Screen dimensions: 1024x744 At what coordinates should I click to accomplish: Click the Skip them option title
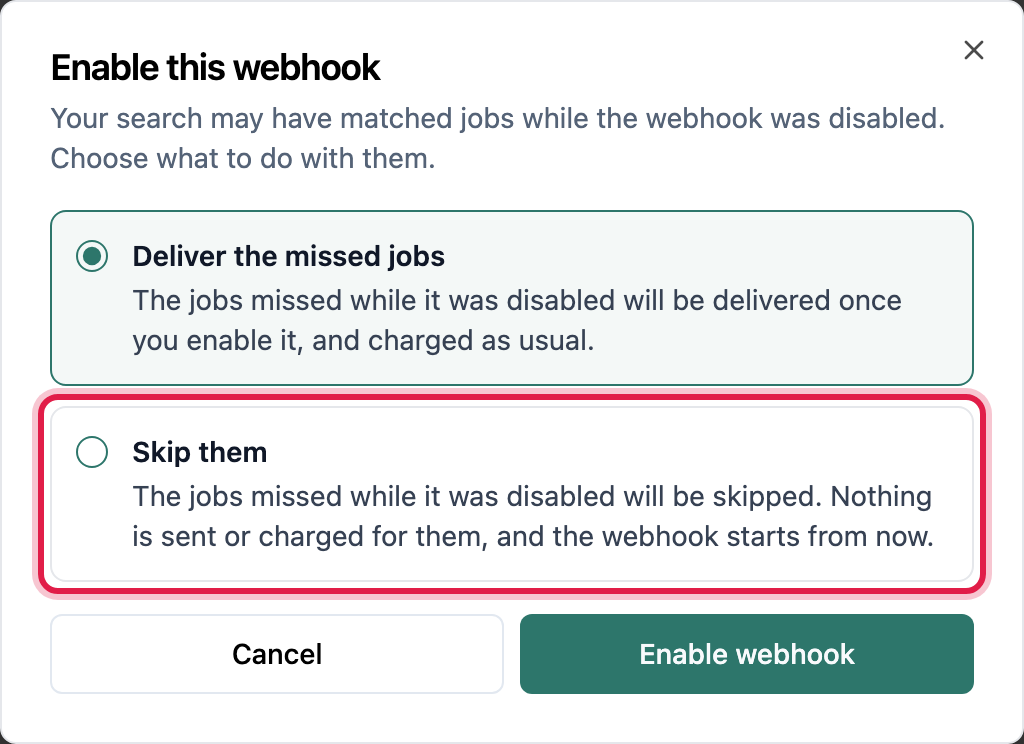(x=200, y=452)
